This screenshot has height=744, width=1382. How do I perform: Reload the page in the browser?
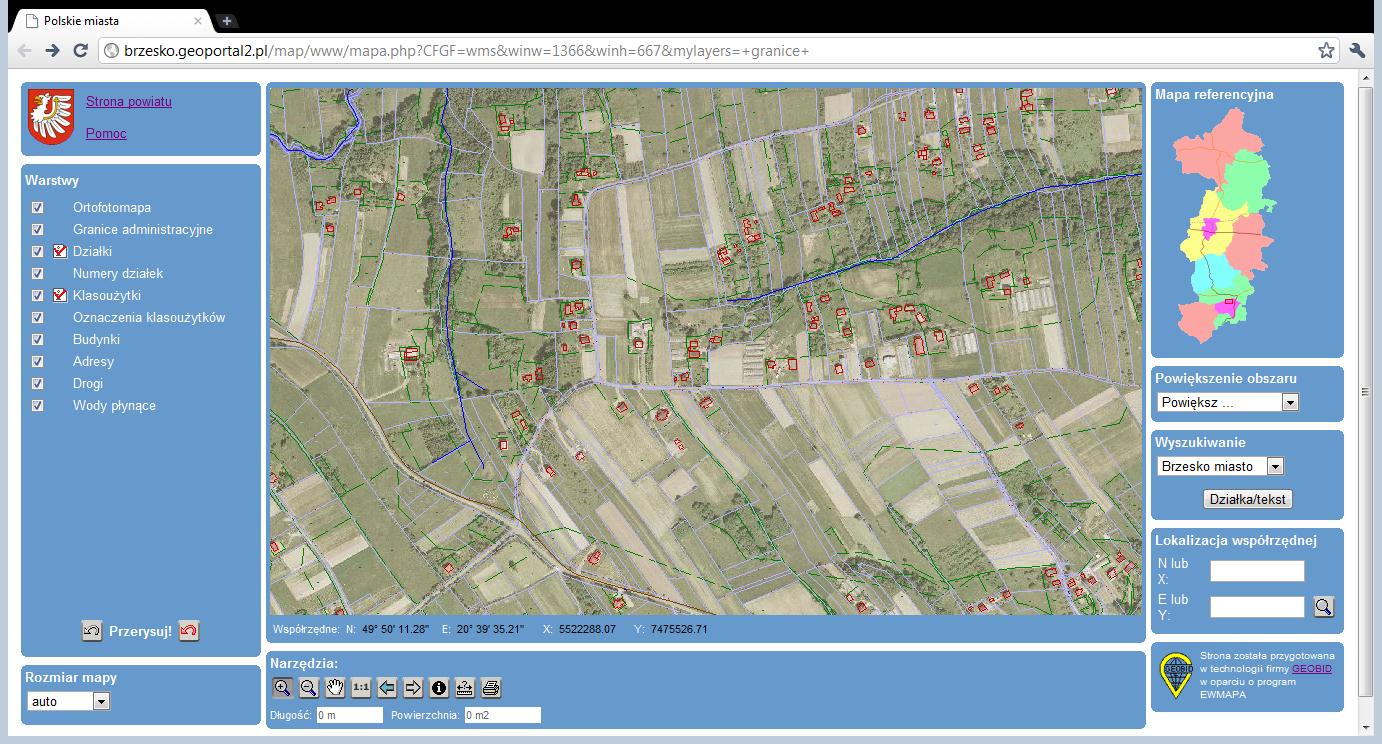[82, 50]
